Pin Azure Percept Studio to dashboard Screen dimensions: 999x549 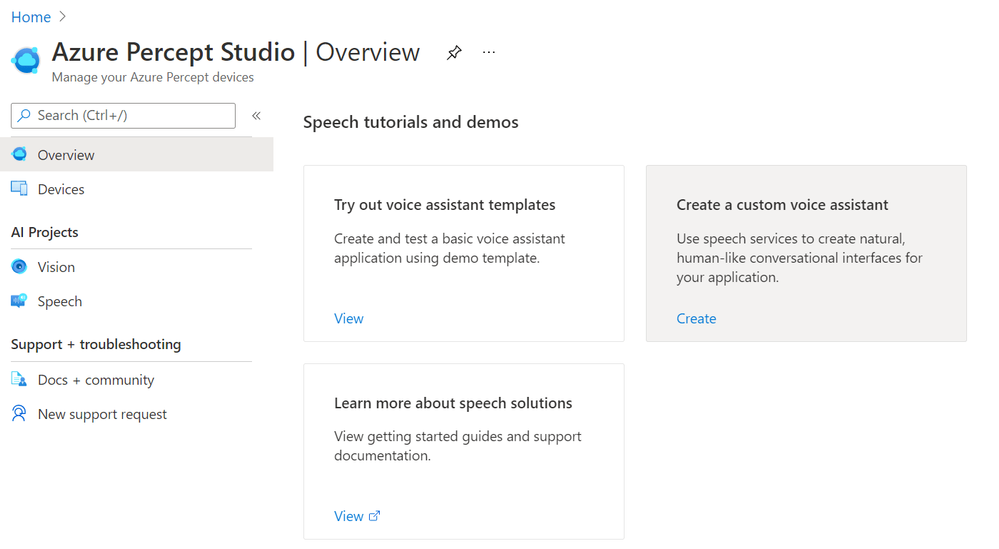point(454,52)
